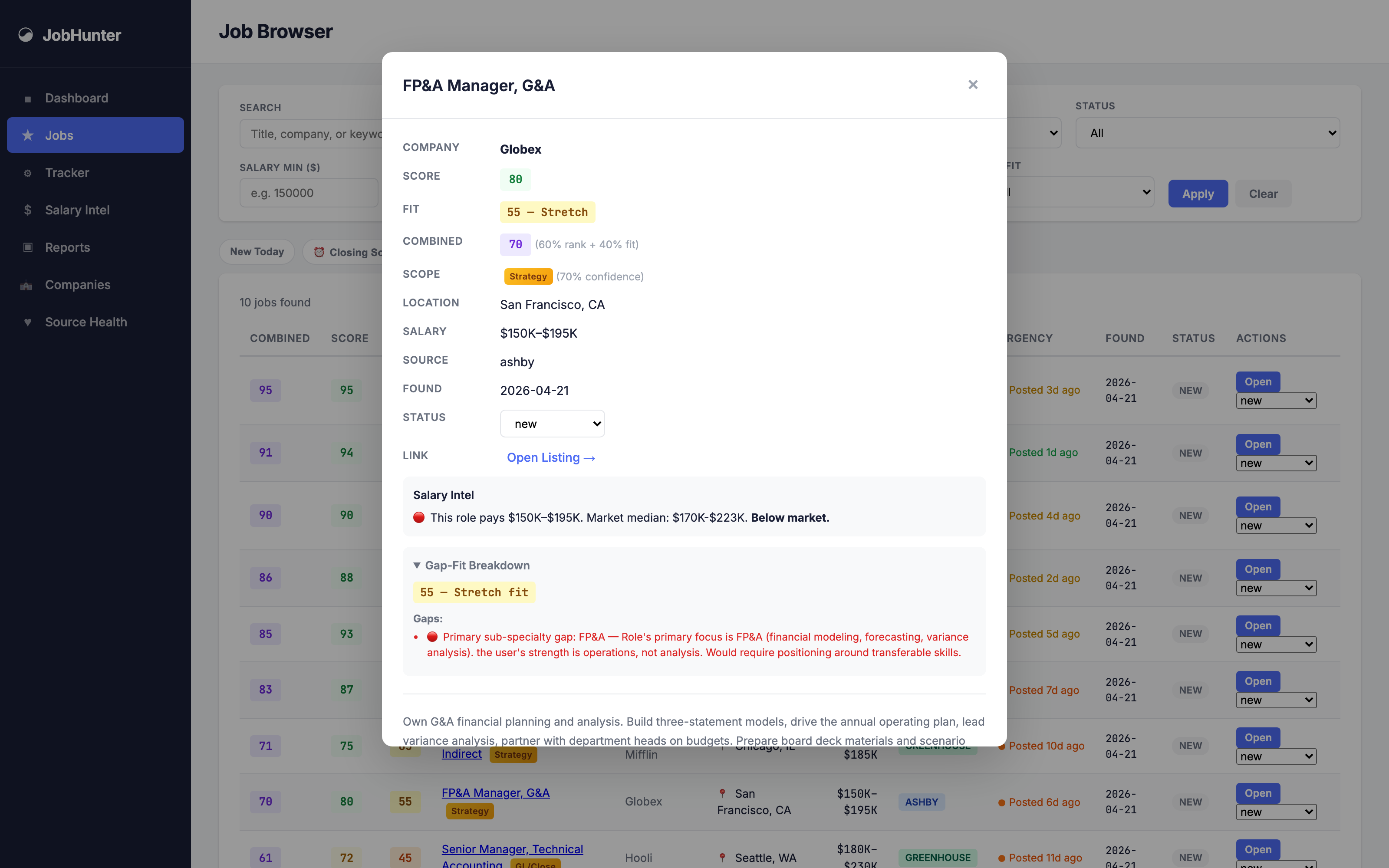Open the Status dropdown in job dialog

point(552,424)
